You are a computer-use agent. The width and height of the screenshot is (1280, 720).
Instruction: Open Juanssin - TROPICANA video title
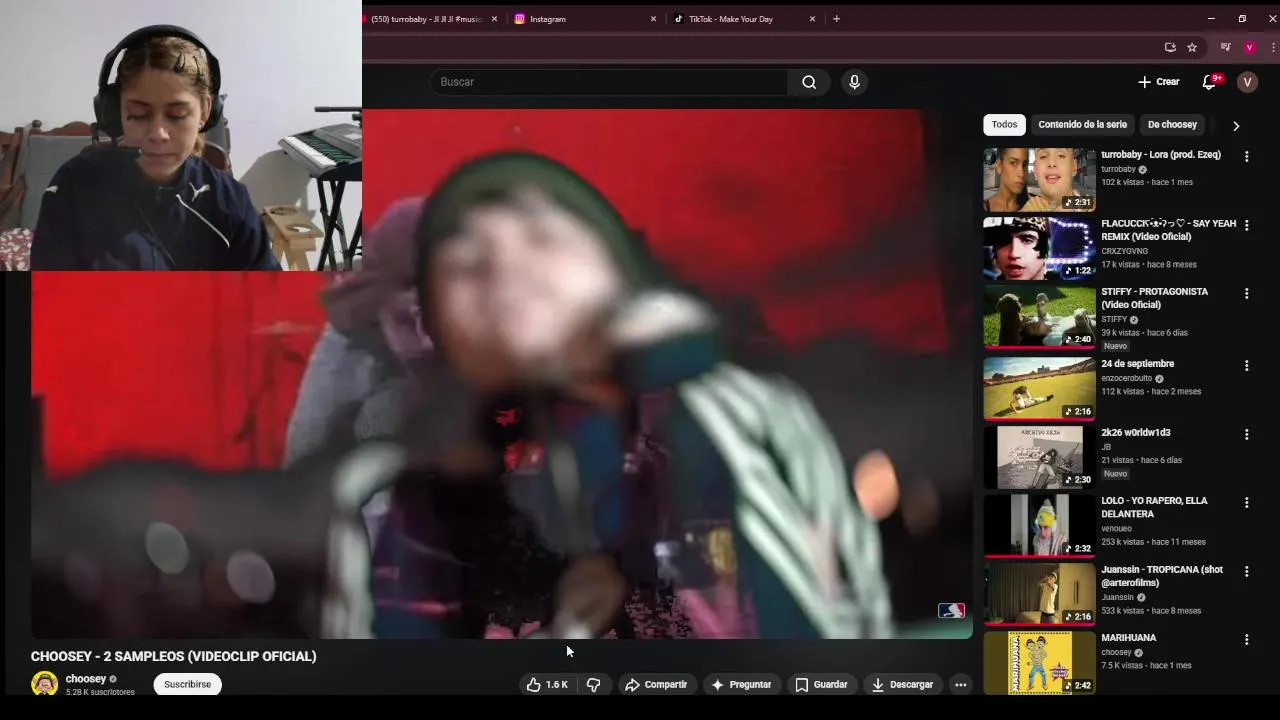(1162, 576)
